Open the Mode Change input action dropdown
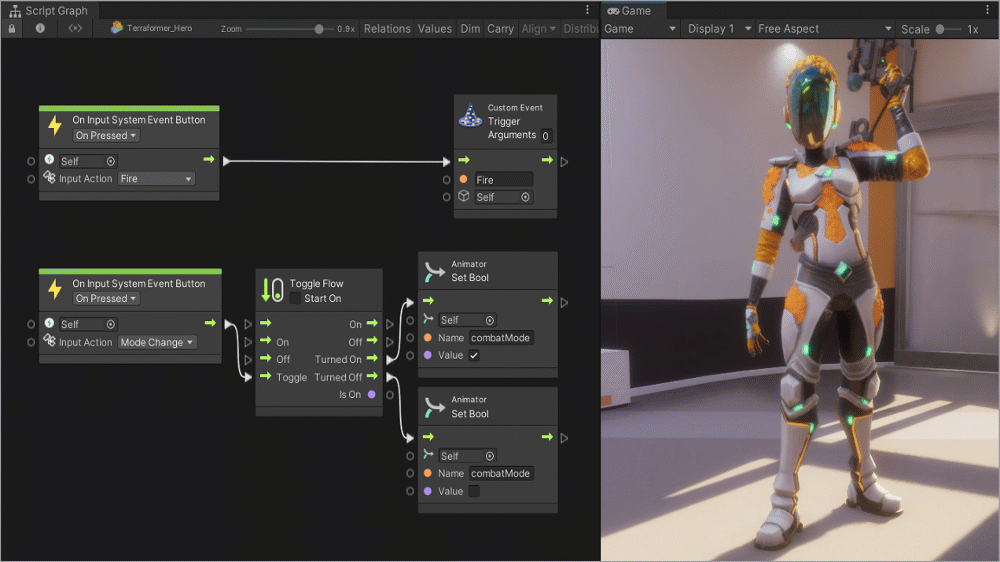1000x562 pixels. (x=156, y=342)
